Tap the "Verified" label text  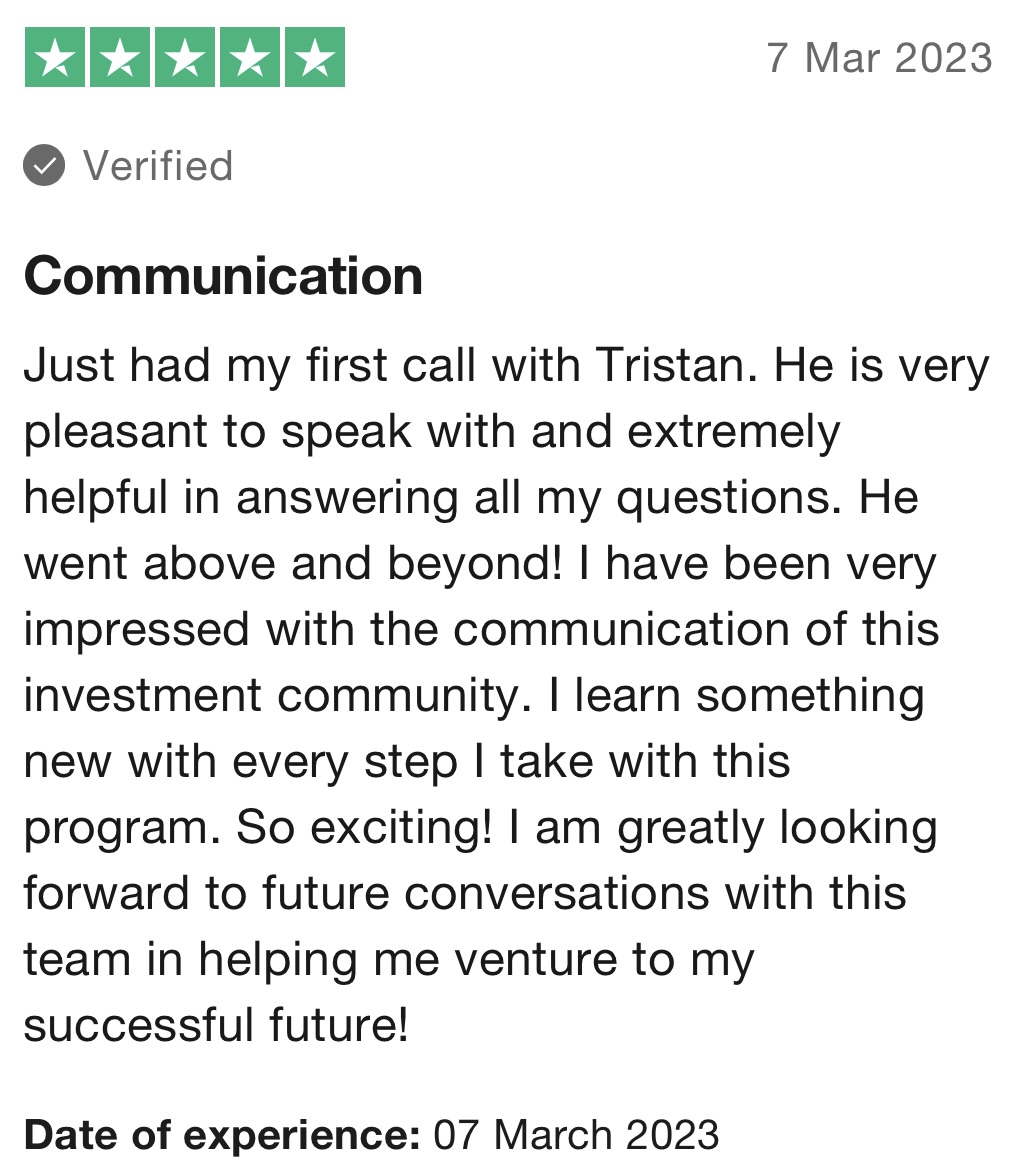(x=158, y=166)
